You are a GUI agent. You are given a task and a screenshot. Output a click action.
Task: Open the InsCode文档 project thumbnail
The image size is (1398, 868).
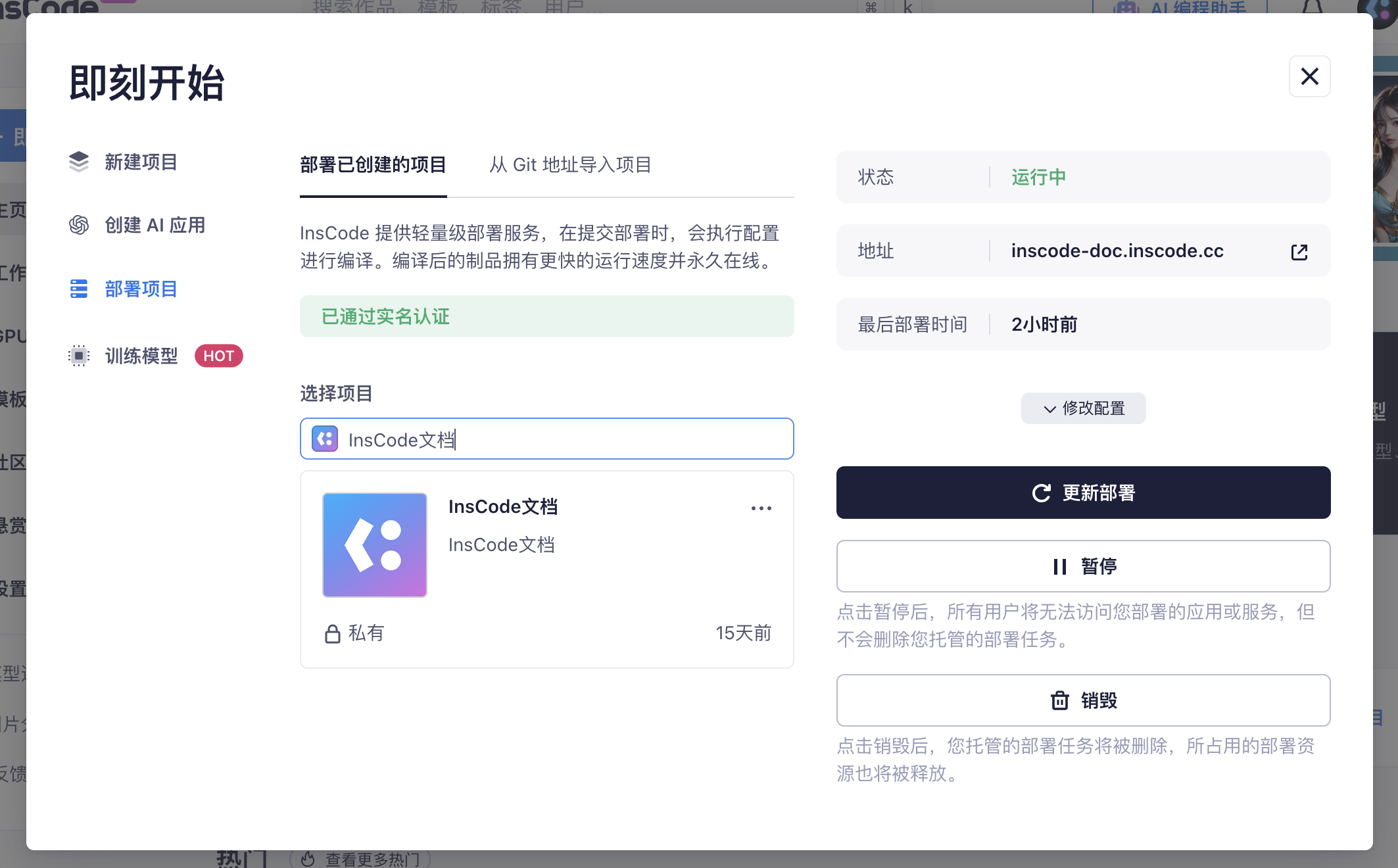click(374, 544)
